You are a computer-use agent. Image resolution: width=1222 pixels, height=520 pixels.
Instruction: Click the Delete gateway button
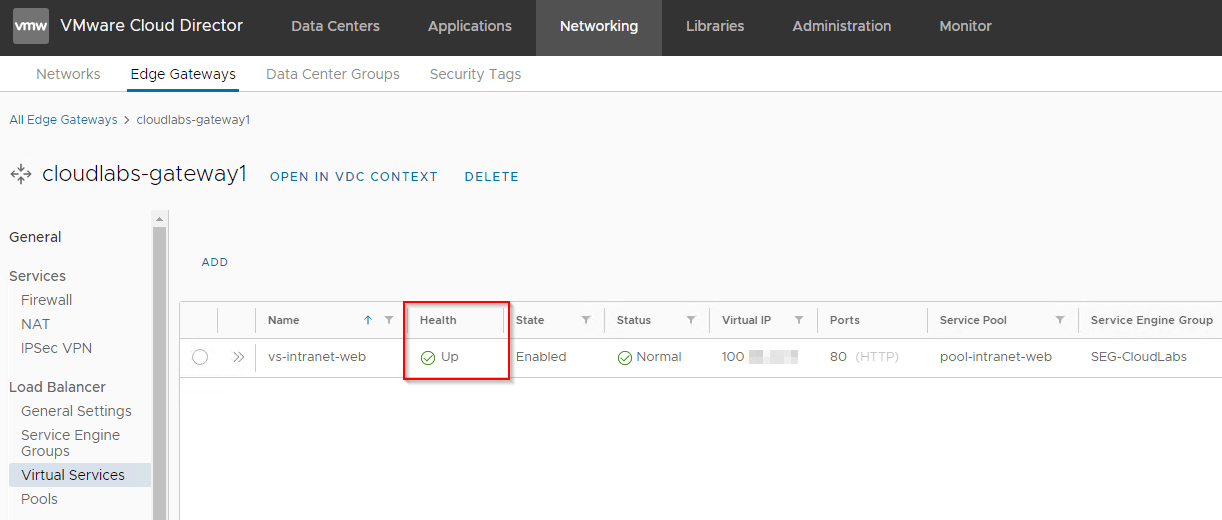[x=492, y=177]
